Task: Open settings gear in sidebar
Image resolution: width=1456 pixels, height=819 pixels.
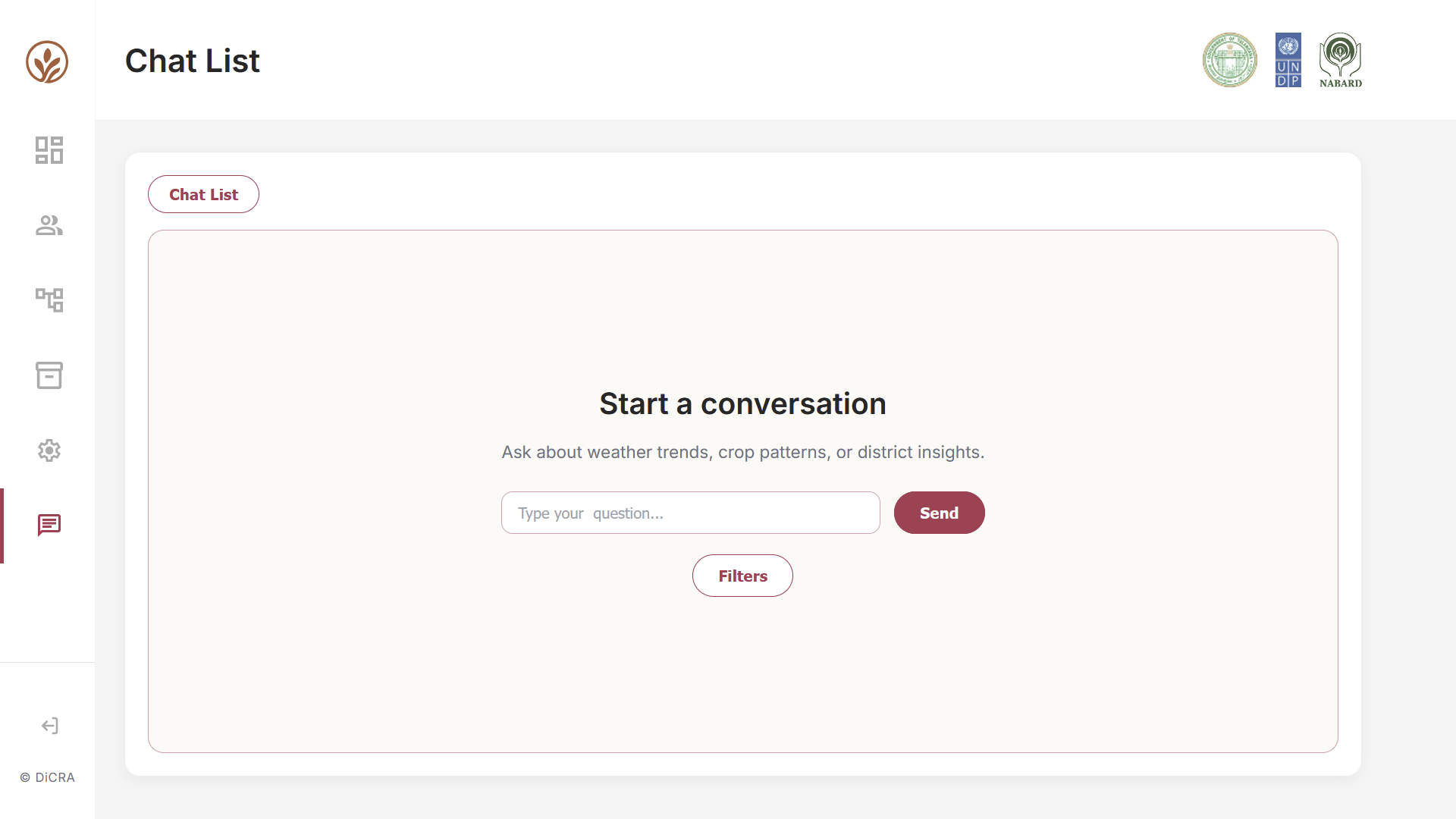Action: (49, 450)
